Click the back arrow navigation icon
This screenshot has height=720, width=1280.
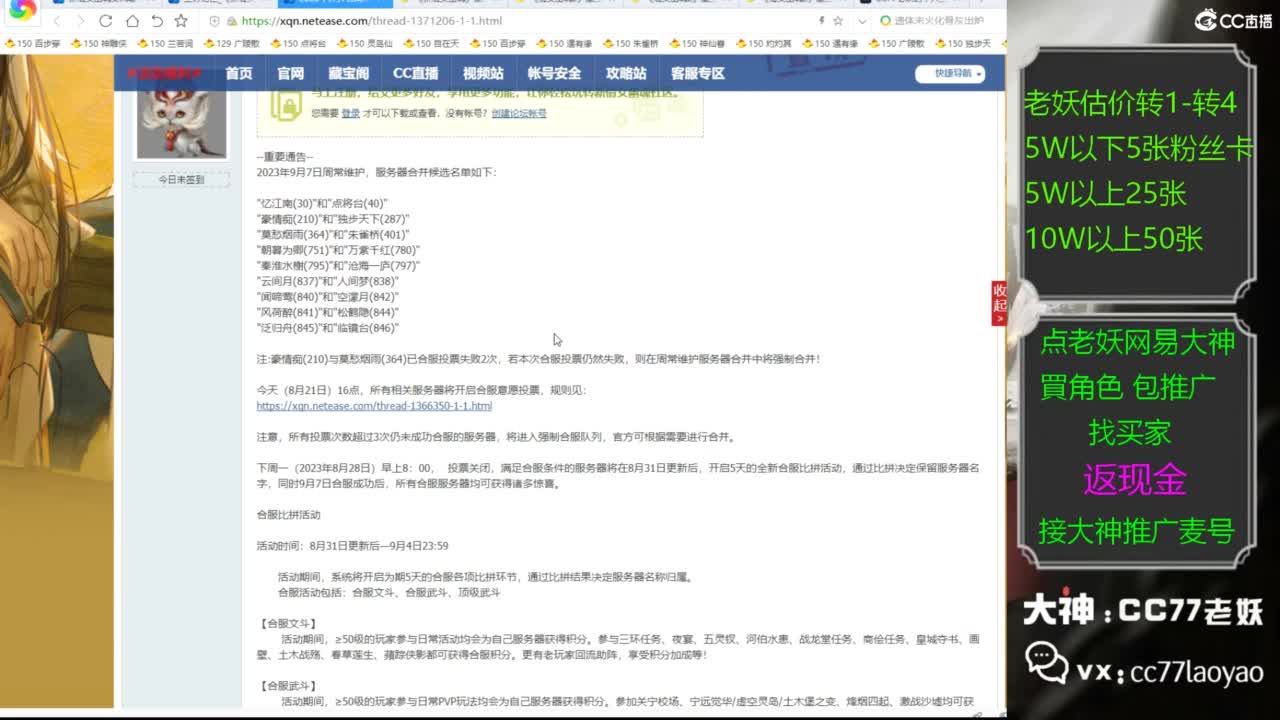point(57,21)
